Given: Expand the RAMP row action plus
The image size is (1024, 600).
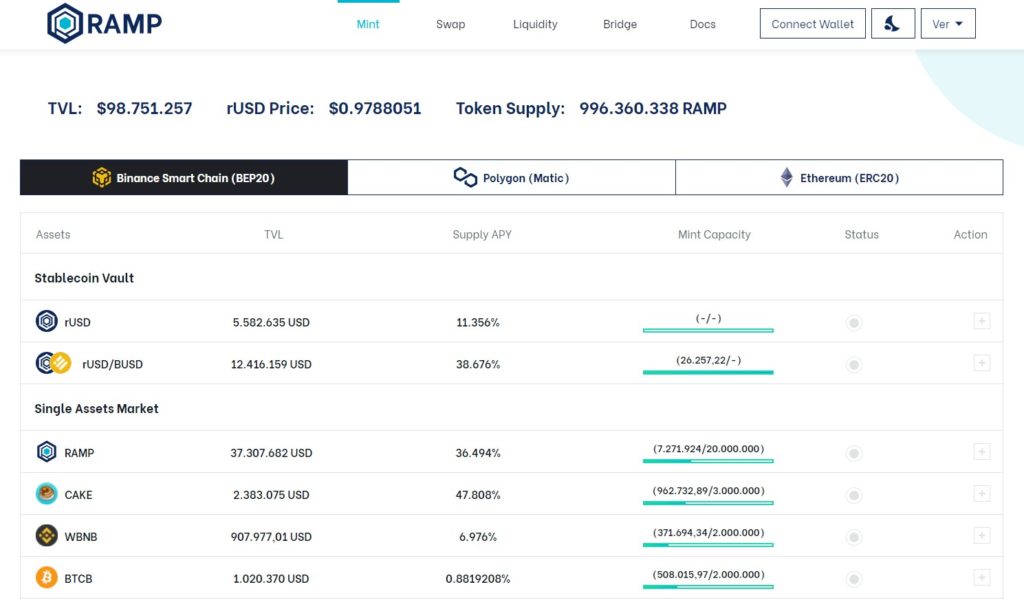Looking at the screenshot, I should click(x=982, y=452).
